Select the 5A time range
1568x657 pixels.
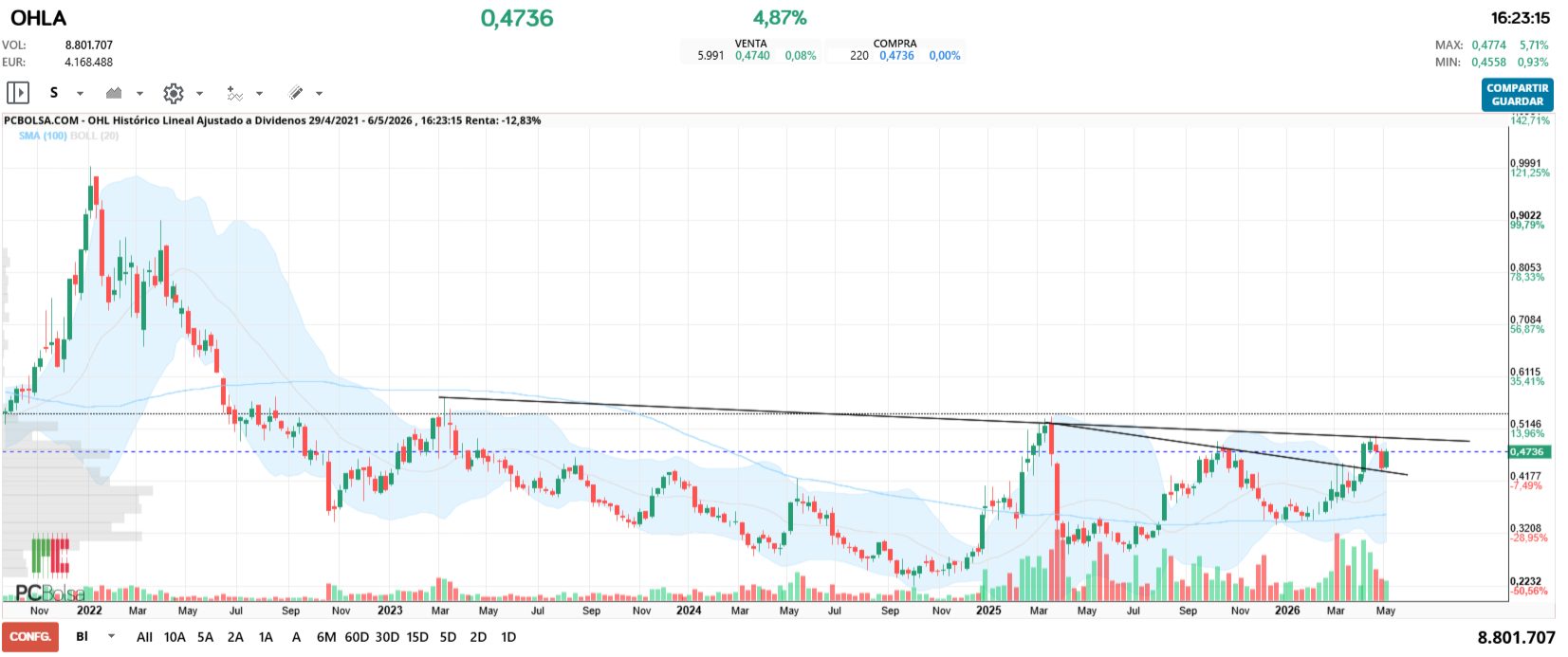(x=205, y=637)
